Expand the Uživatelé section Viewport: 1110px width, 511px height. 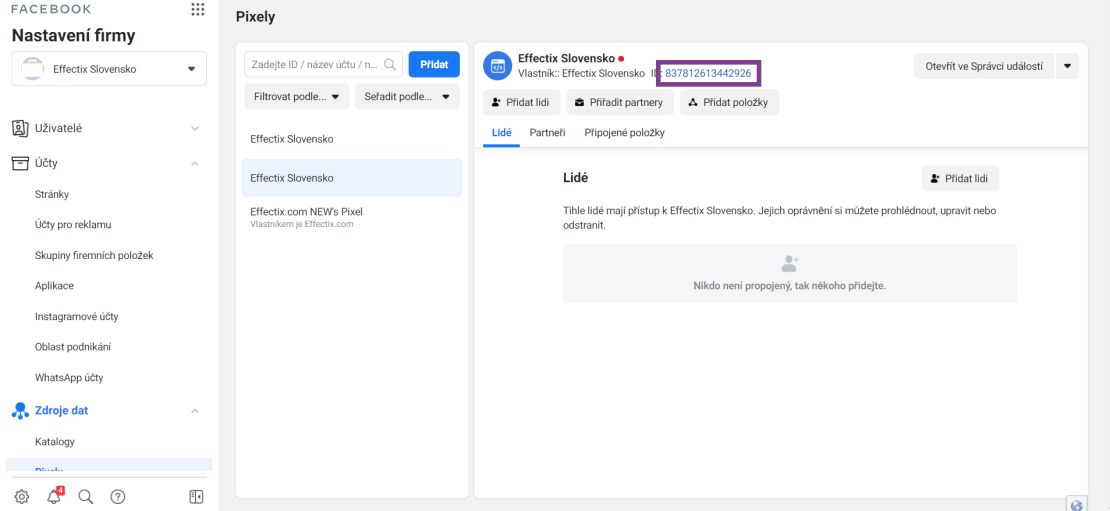[195, 129]
